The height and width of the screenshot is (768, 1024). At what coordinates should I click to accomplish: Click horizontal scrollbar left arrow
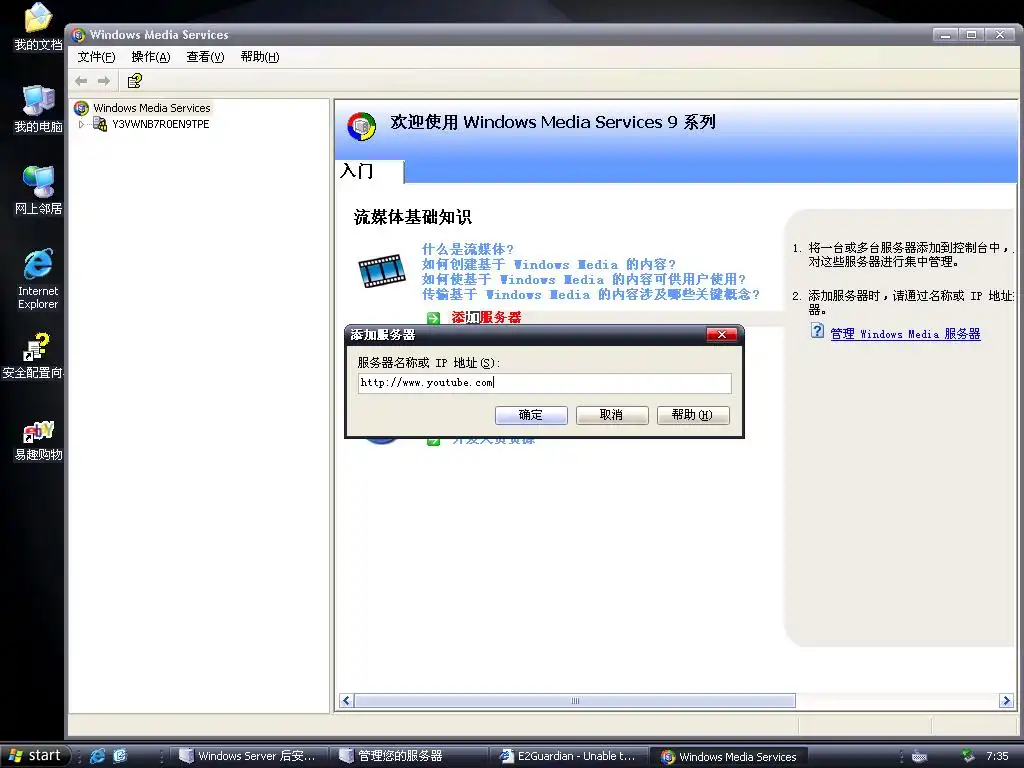point(347,701)
